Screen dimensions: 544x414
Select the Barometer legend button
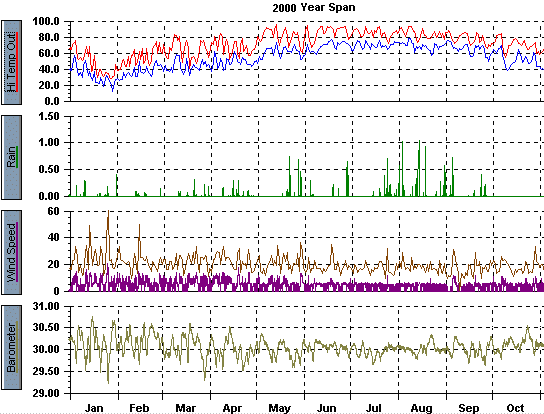click(x=12, y=347)
